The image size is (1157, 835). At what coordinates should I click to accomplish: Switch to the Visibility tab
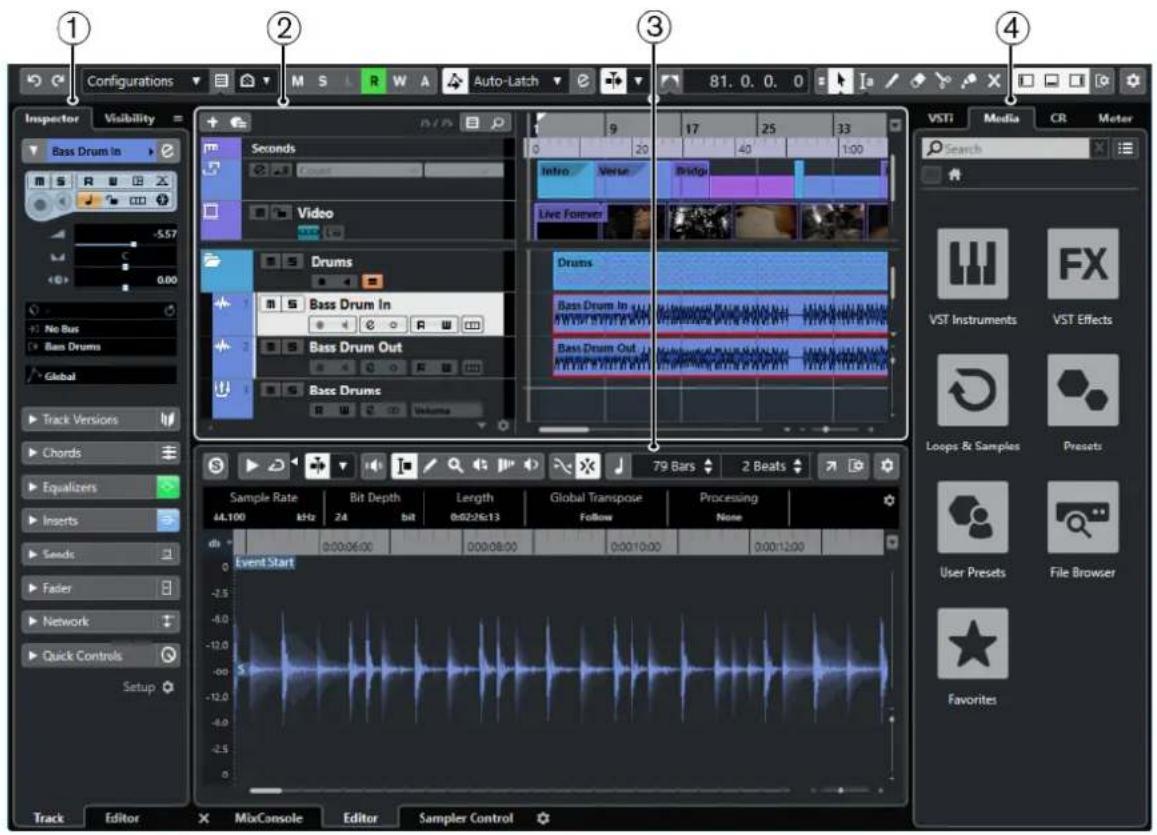click(130, 118)
